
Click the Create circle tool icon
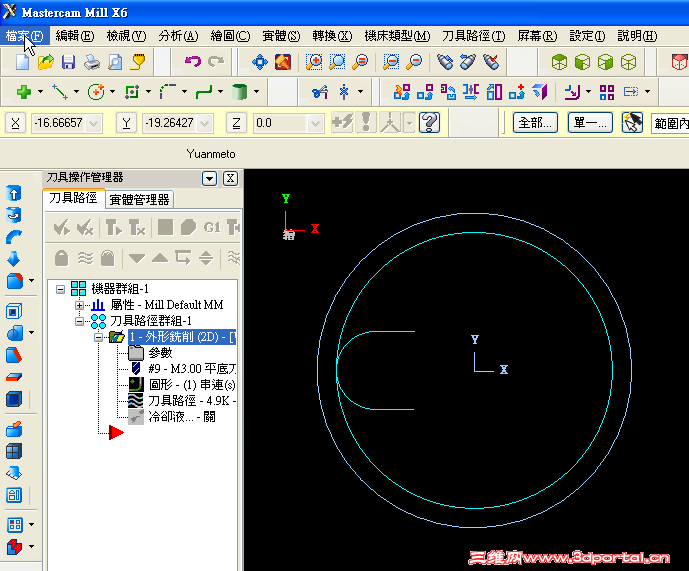coord(96,92)
